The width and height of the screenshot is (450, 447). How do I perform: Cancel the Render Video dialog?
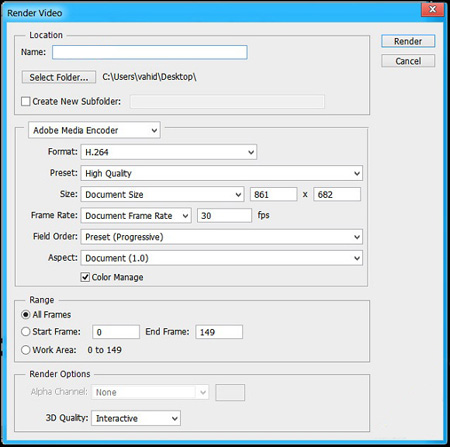(408, 61)
